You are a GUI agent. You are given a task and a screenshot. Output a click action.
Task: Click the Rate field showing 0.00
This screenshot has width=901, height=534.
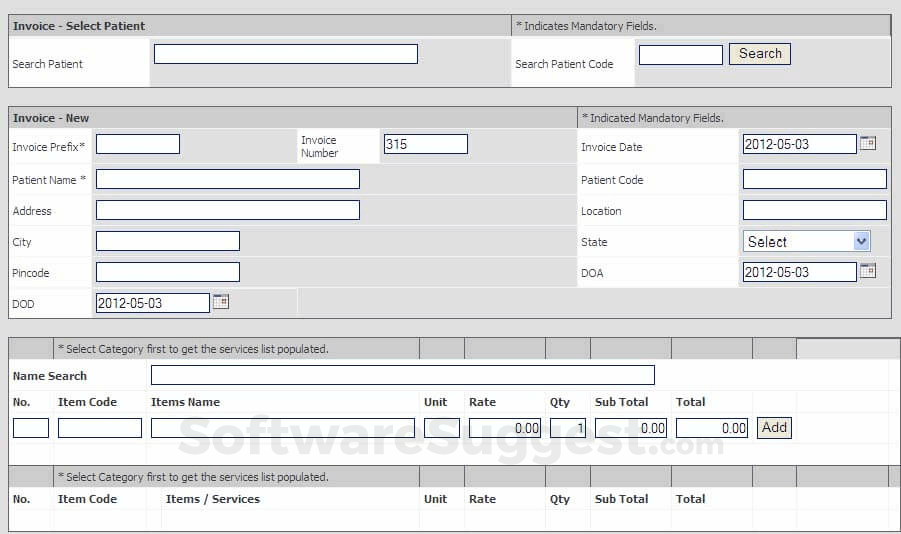(505, 428)
